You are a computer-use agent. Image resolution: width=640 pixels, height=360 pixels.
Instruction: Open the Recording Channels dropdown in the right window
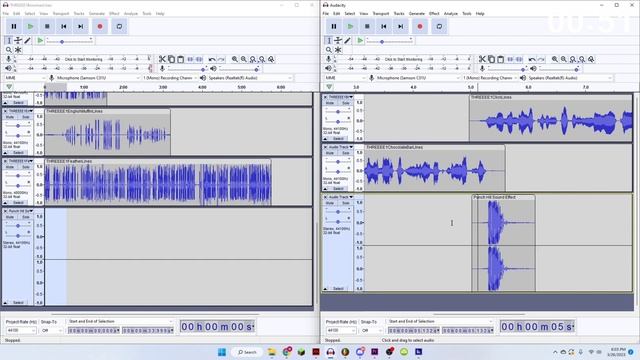tap(490, 78)
